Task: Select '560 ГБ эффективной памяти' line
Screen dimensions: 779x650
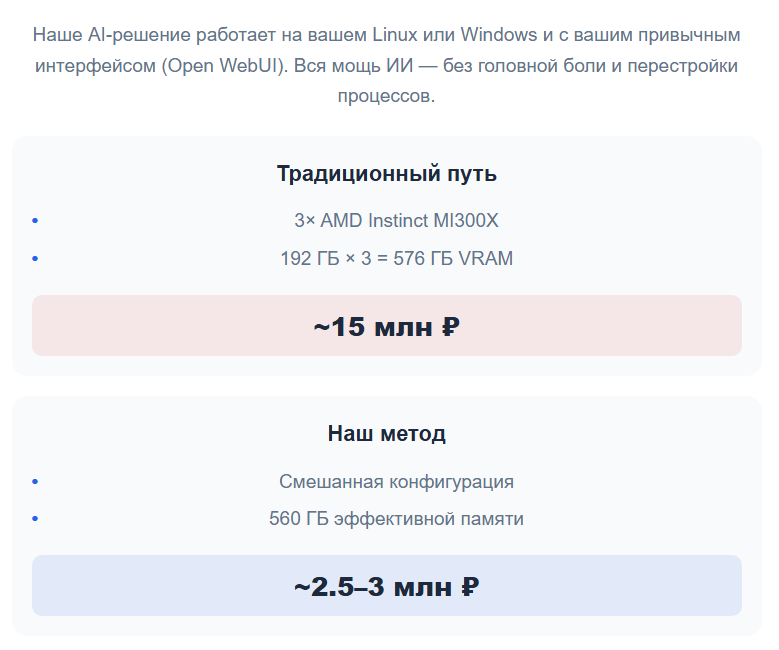Action: 396,518
